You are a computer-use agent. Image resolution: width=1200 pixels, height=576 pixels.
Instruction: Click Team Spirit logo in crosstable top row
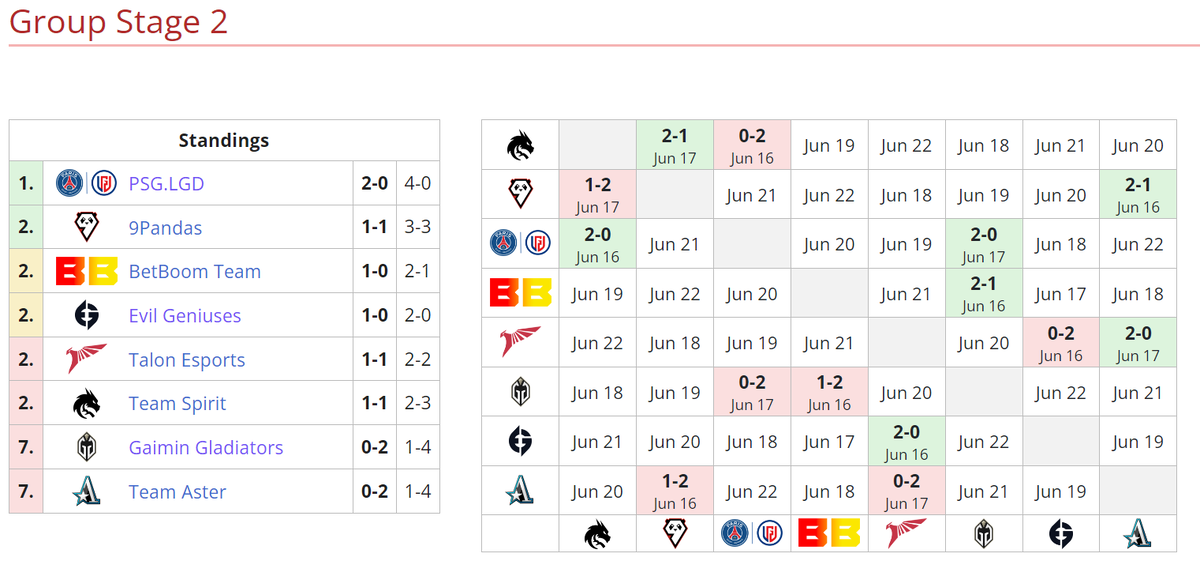tap(520, 146)
